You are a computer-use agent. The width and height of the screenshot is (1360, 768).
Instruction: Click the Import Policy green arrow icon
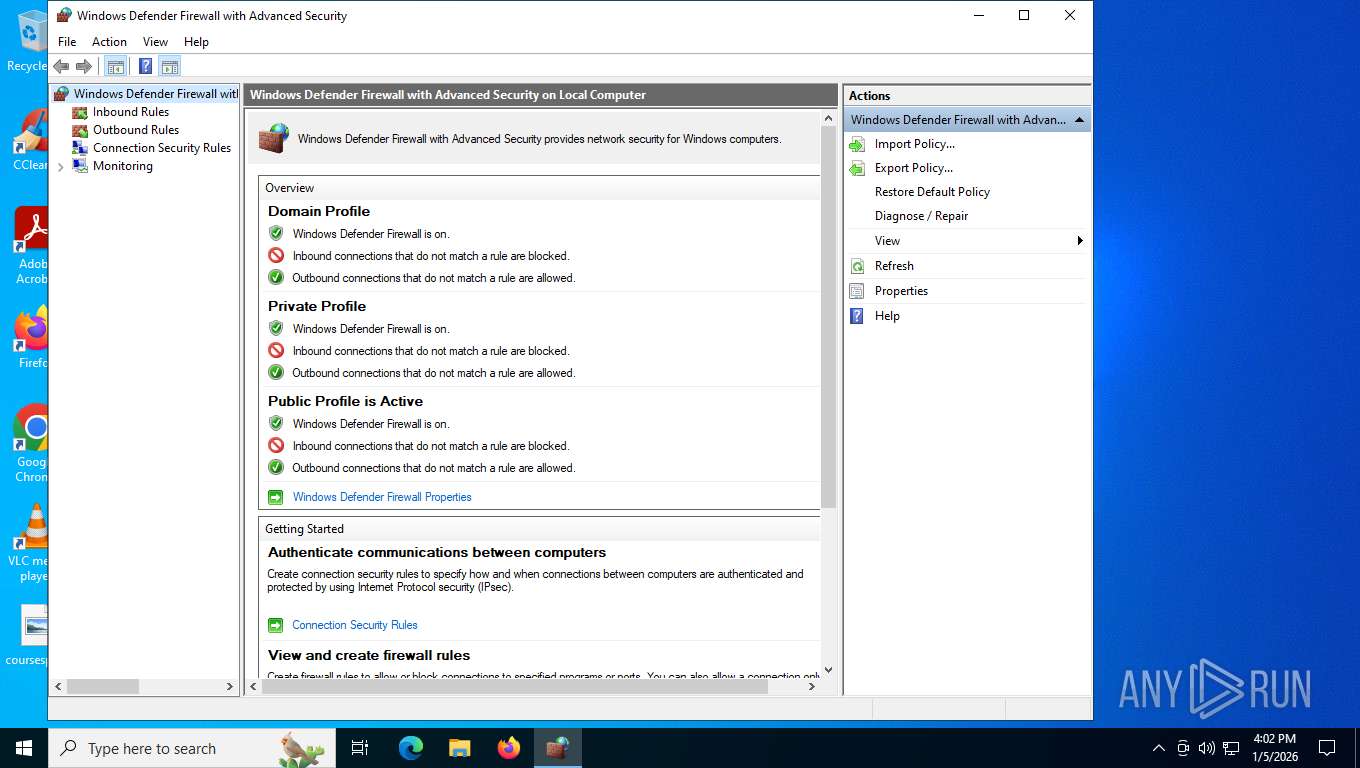857,144
